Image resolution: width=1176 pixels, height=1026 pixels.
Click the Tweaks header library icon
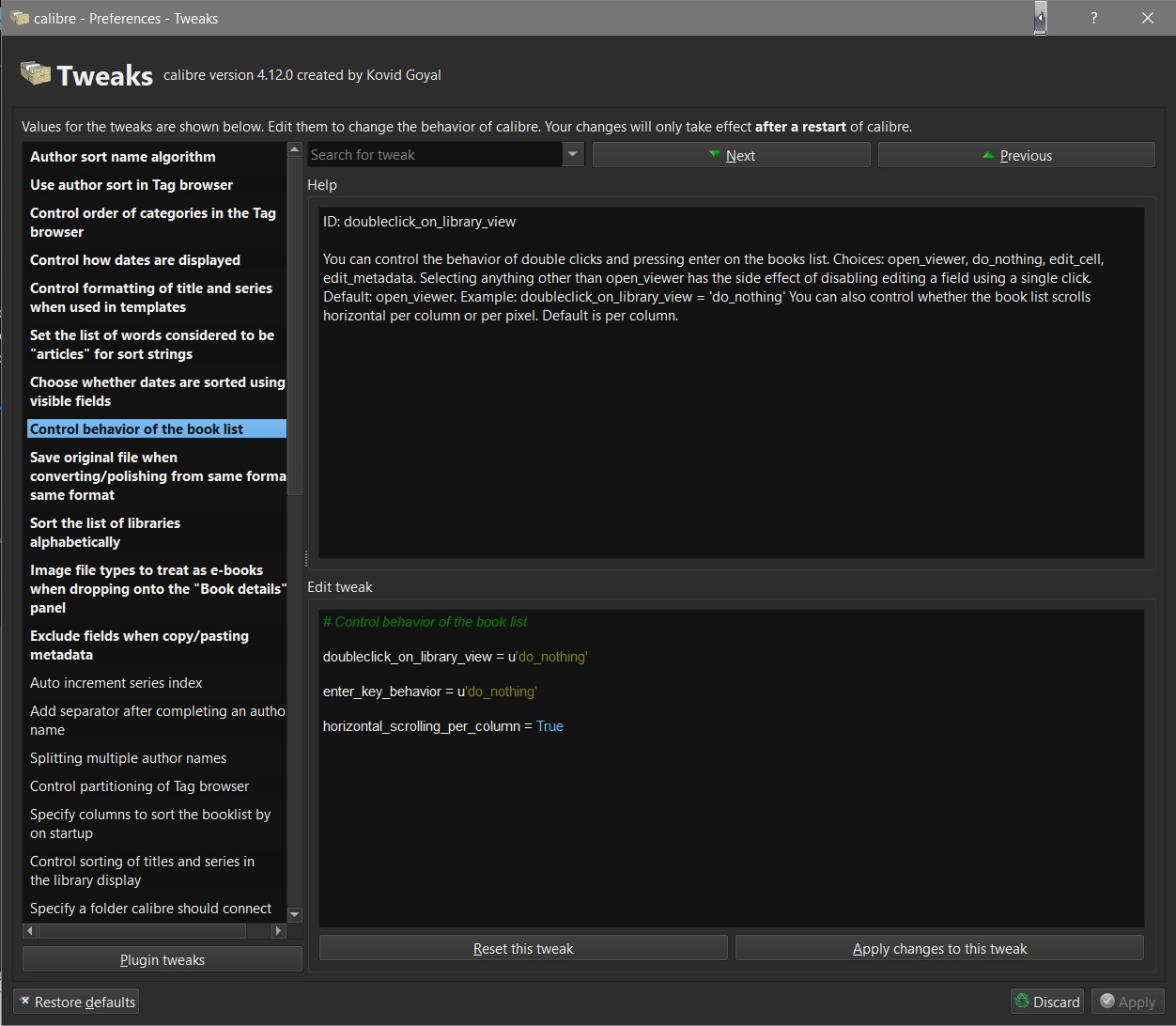click(36, 74)
